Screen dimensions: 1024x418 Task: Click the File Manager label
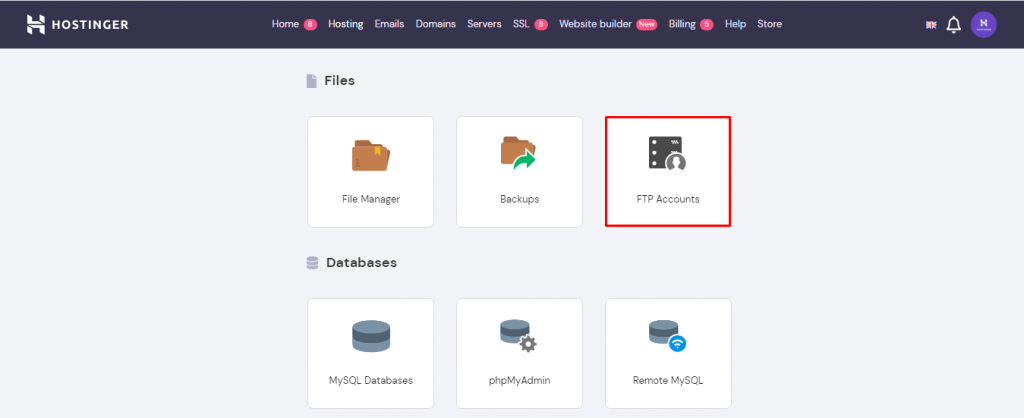(371, 199)
